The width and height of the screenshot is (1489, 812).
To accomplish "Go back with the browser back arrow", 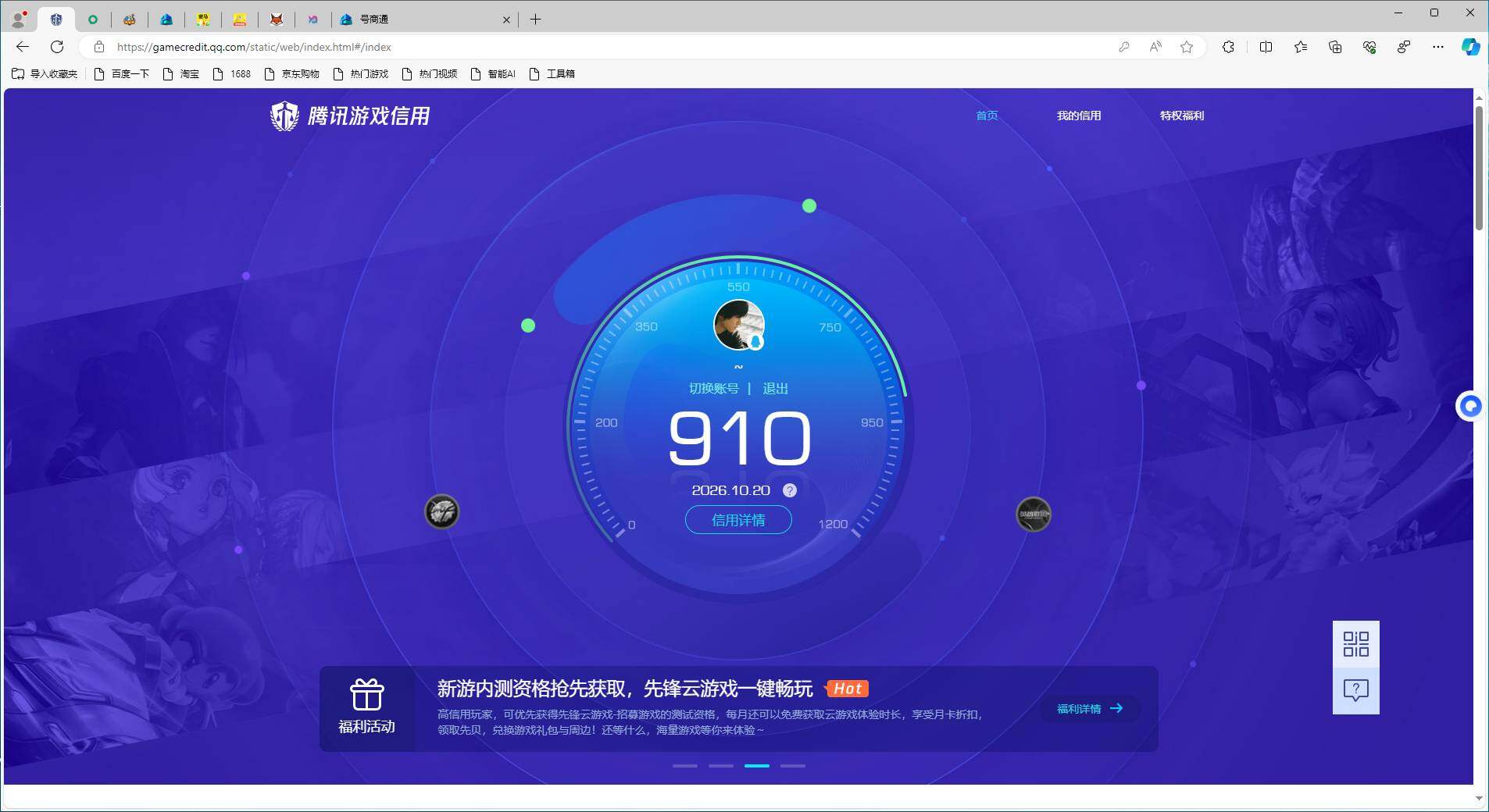I will [23, 47].
